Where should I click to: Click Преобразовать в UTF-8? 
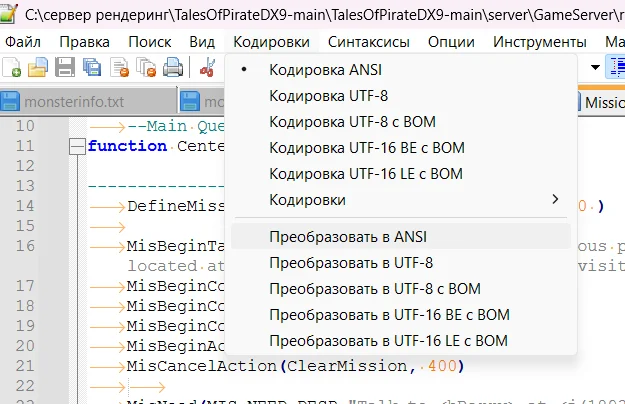click(351, 263)
